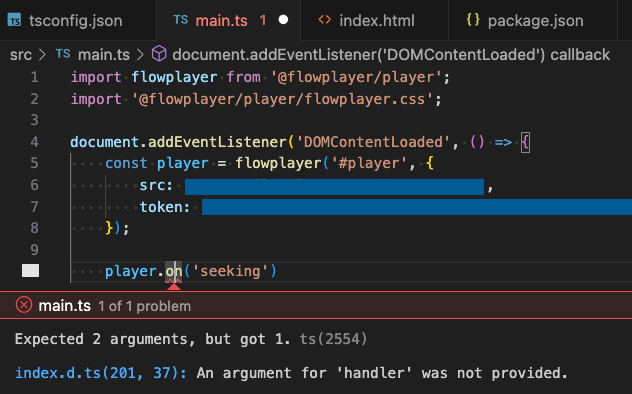Viewport: 632px width, 394px height.
Task: Click the 'Expected 2 arguments, but got 1.' message
Action: point(152,339)
